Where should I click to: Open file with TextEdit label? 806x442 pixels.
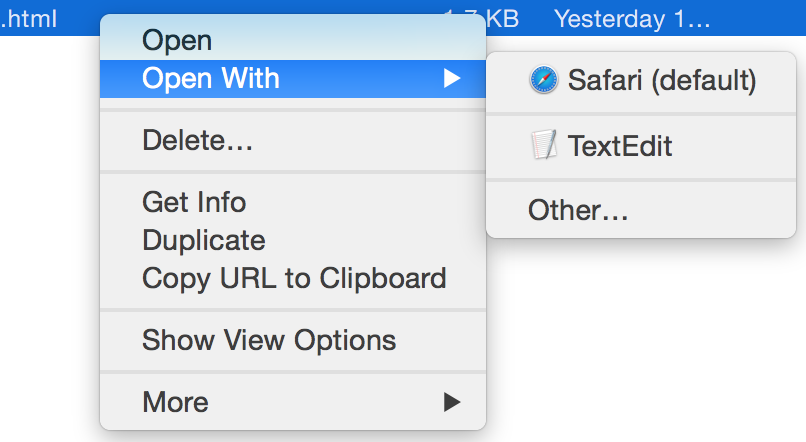point(620,146)
